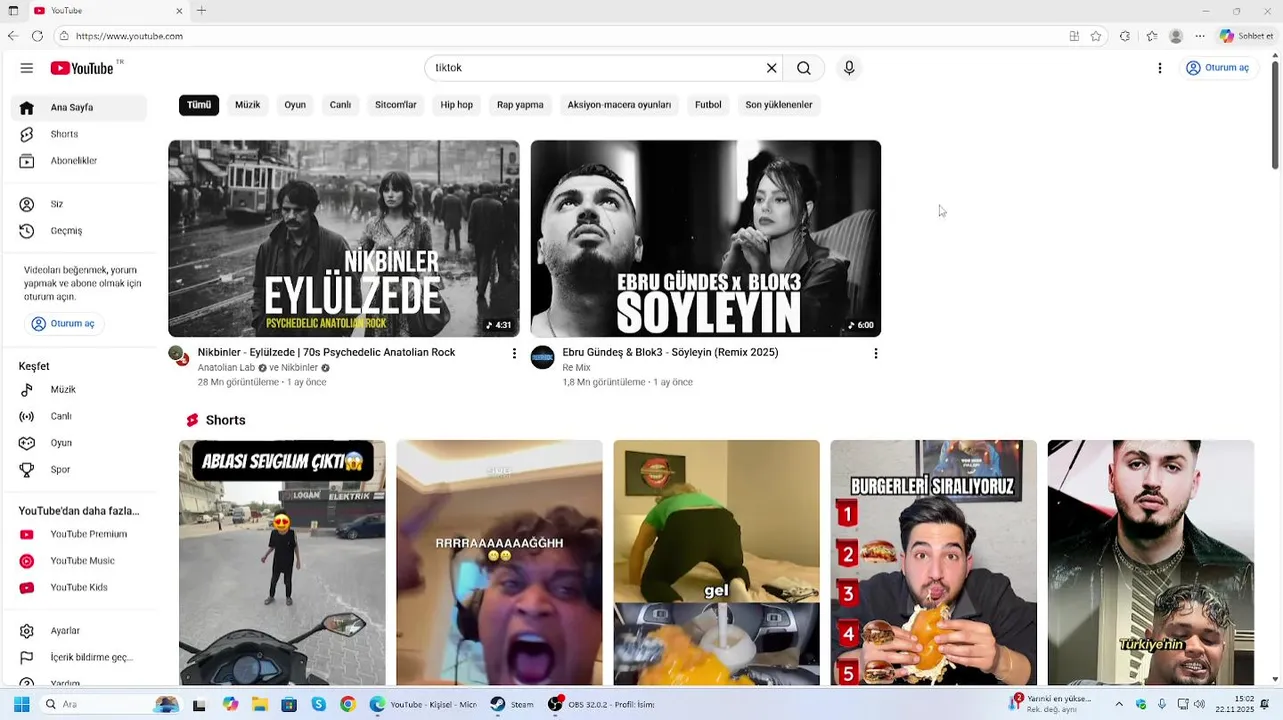This screenshot has width=1283, height=720.
Task: Open Canlı under Keşfet
Action: click(x=79, y=416)
